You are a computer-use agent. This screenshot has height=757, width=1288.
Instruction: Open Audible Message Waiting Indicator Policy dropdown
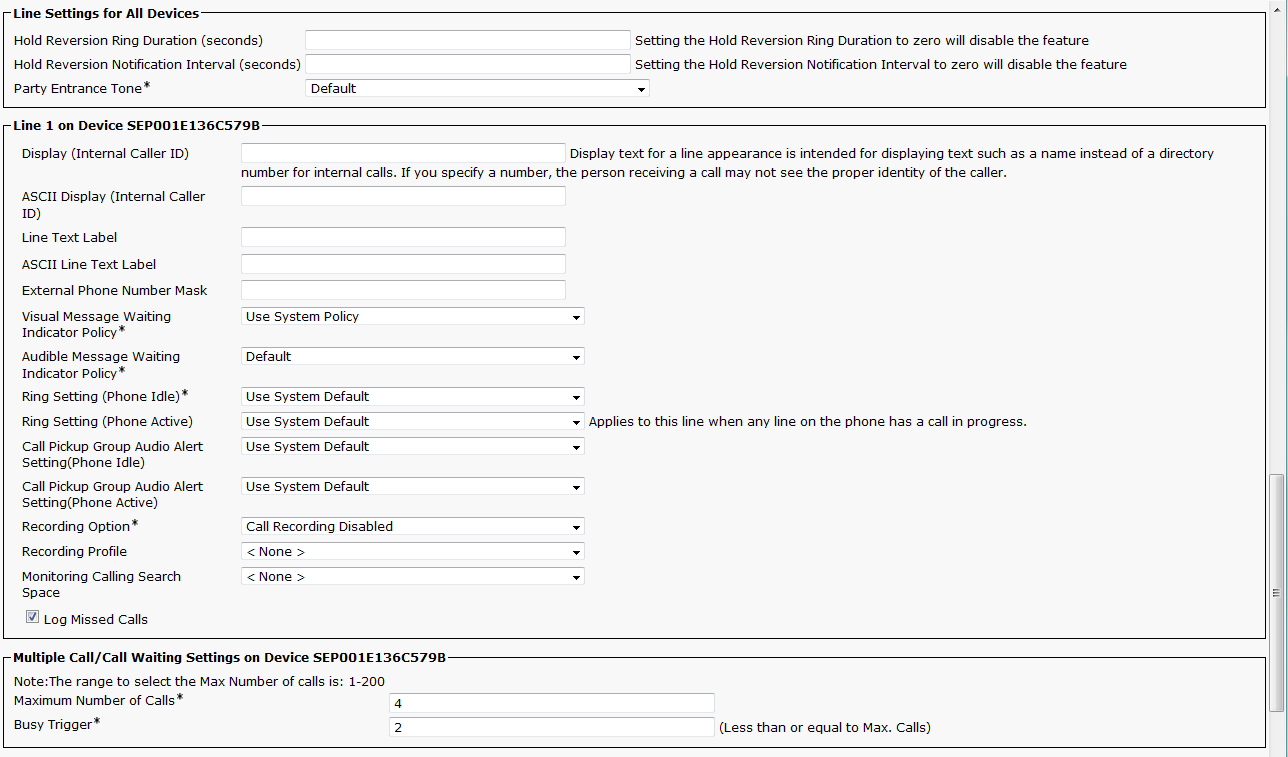412,357
